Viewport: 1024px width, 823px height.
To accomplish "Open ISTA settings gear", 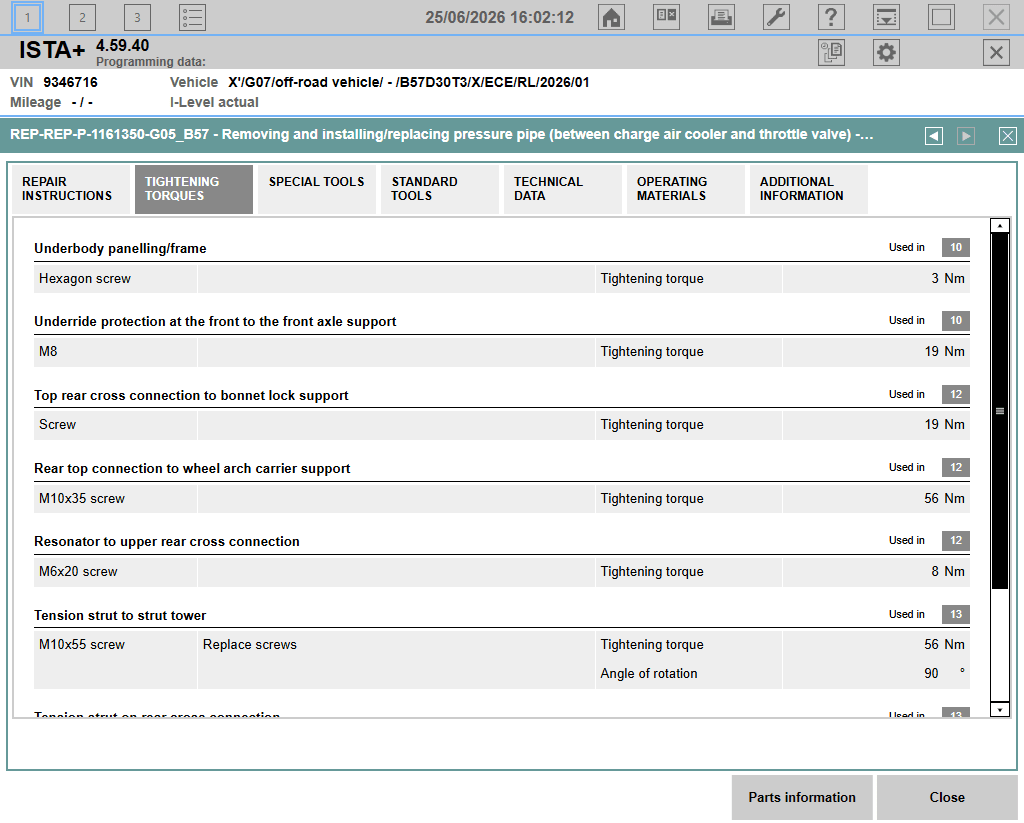I will [886, 52].
